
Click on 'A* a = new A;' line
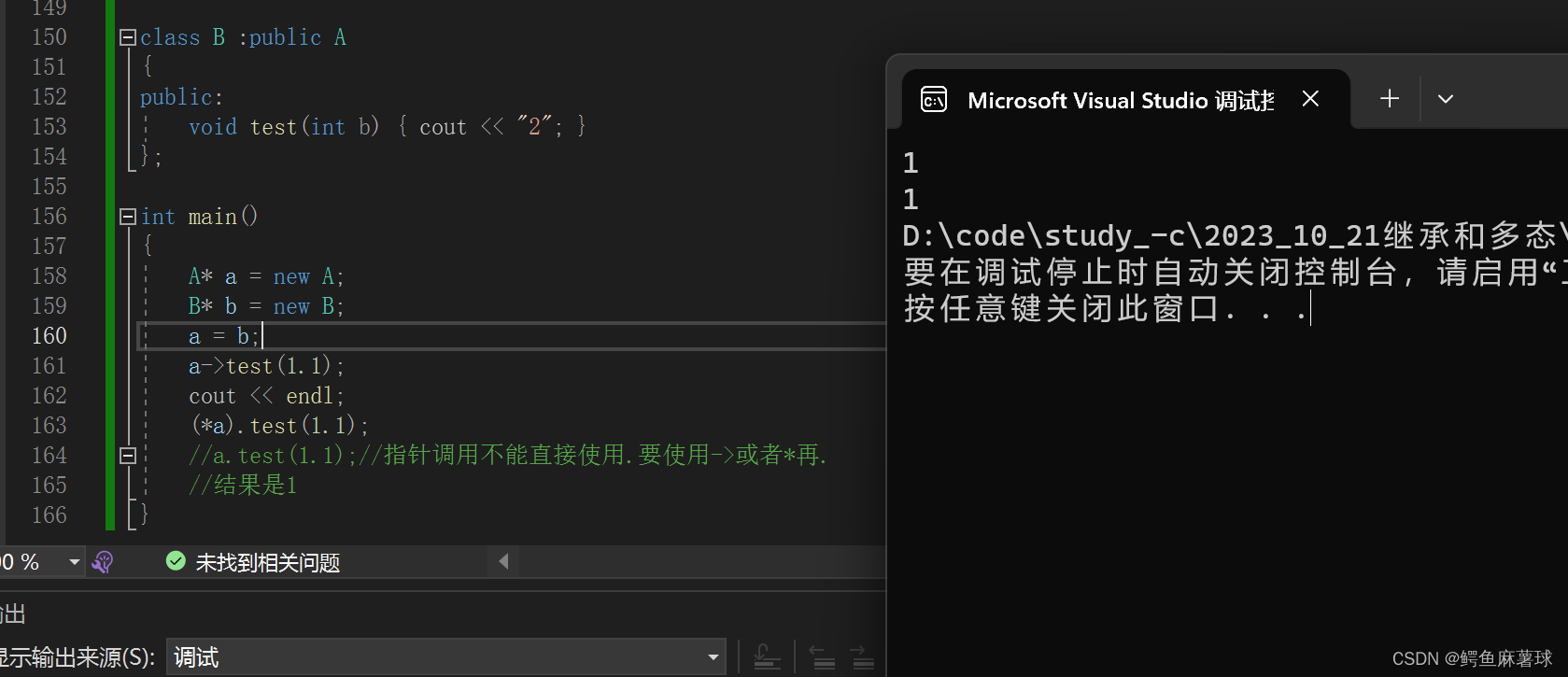coord(266,276)
